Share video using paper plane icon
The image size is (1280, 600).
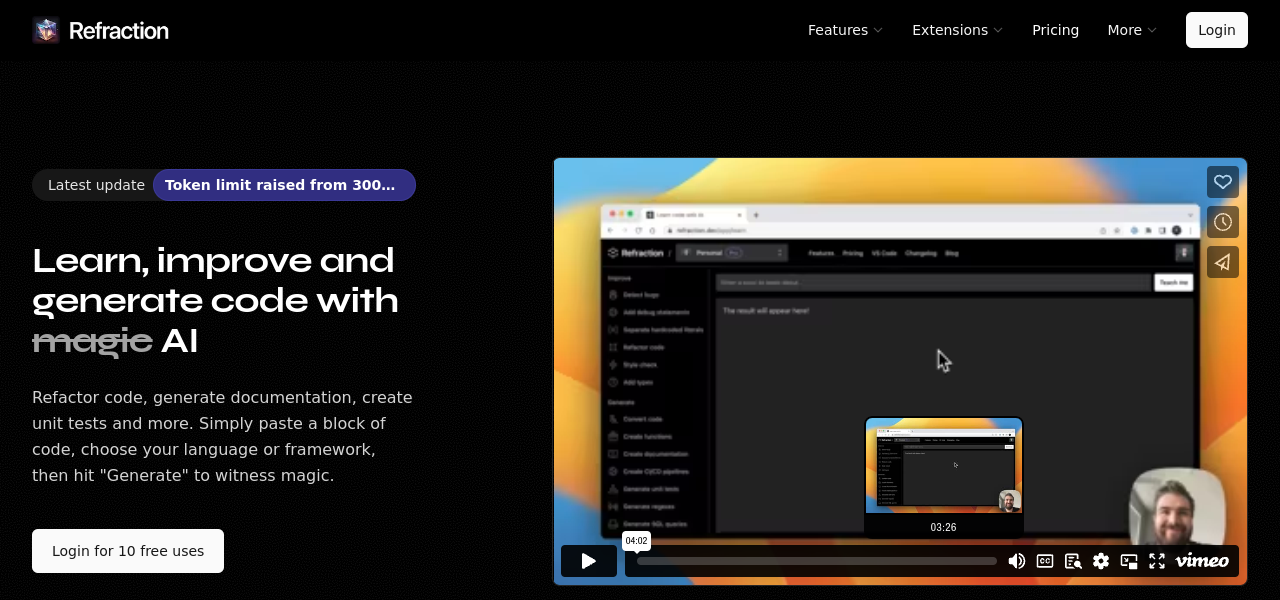coord(1222,262)
